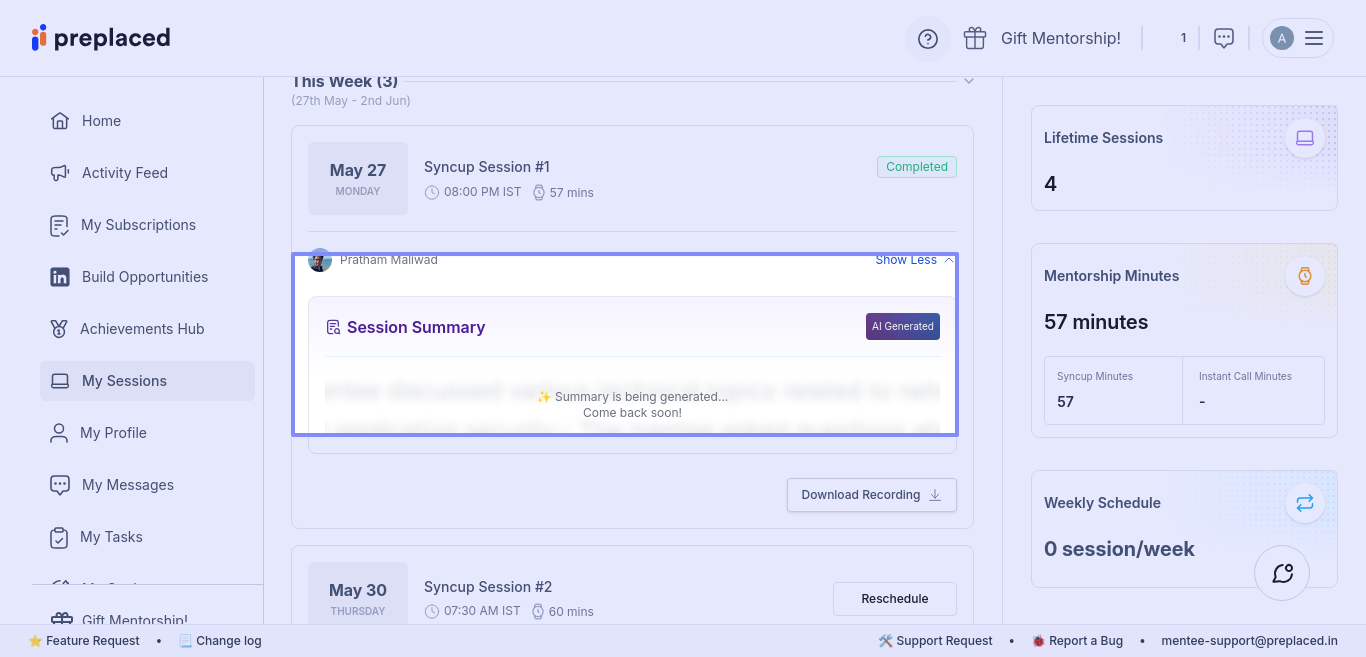Click the Lifetime Sessions laptop icon
Screen dimensions: 1366x657
click(x=1305, y=138)
